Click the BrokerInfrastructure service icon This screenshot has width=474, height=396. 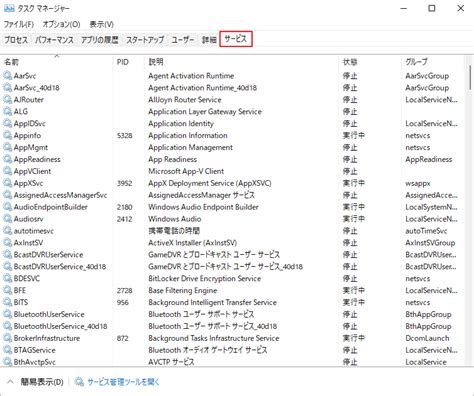click(8, 338)
